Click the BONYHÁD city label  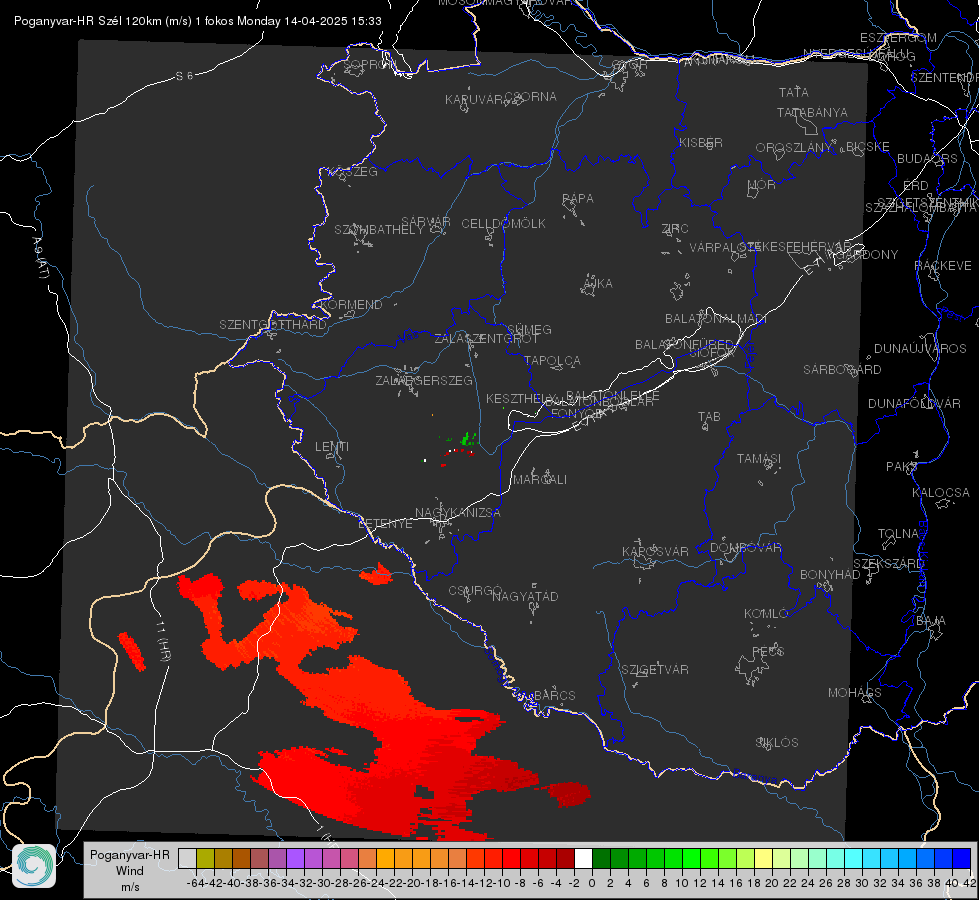830,575
